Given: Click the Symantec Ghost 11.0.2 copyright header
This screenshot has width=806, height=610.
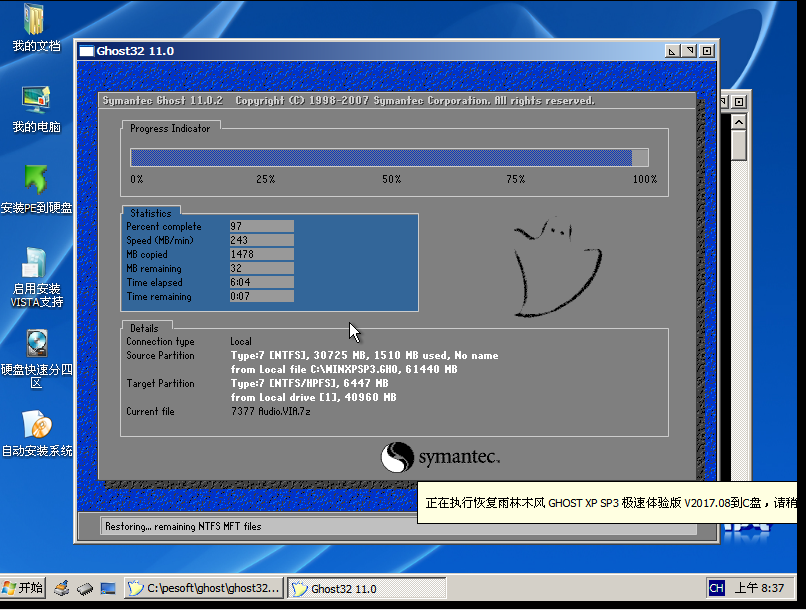Looking at the screenshot, I should pyautogui.click(x=349, y=101).
